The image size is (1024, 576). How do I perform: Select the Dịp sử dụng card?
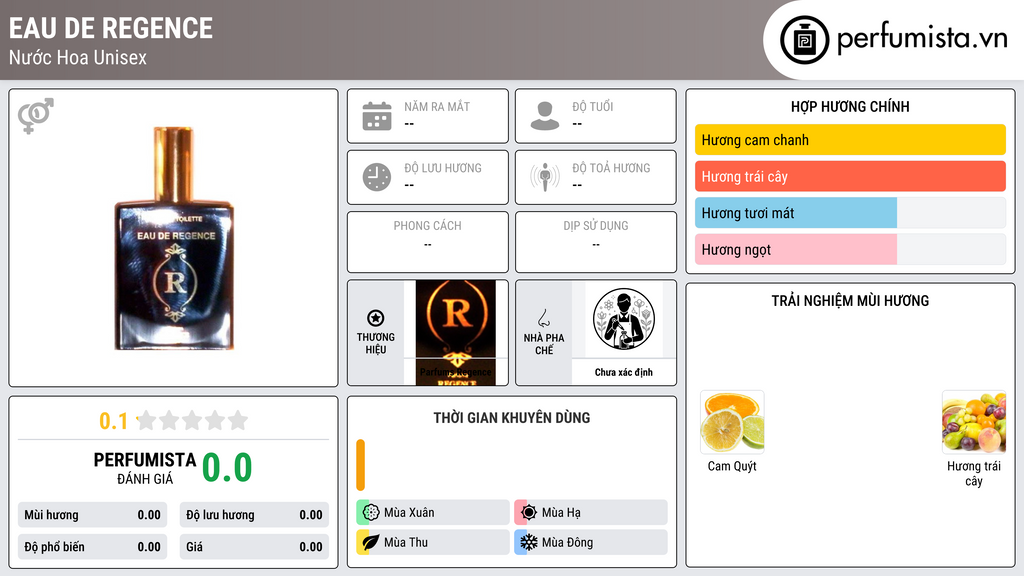[x=596, y=242]
